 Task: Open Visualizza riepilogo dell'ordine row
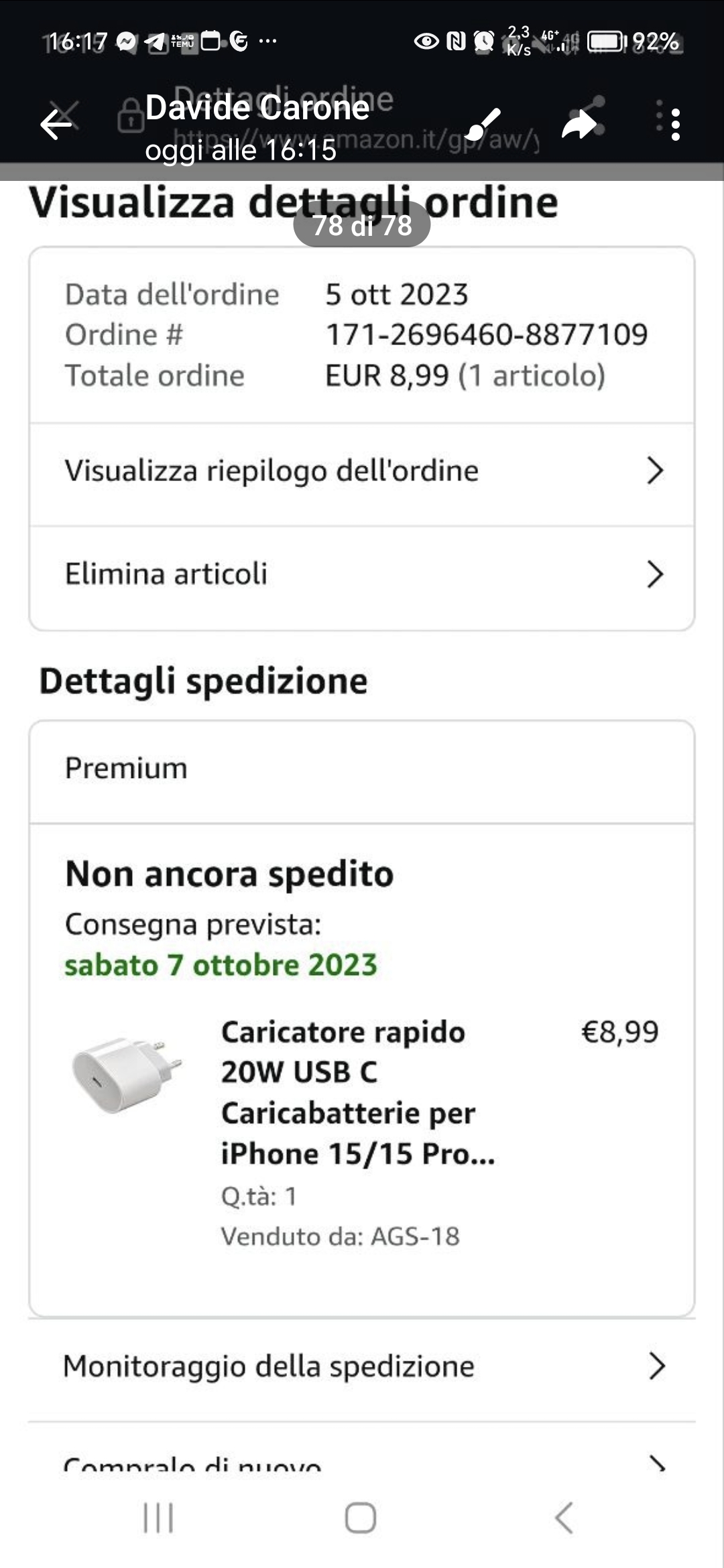(x=271, y=471)
